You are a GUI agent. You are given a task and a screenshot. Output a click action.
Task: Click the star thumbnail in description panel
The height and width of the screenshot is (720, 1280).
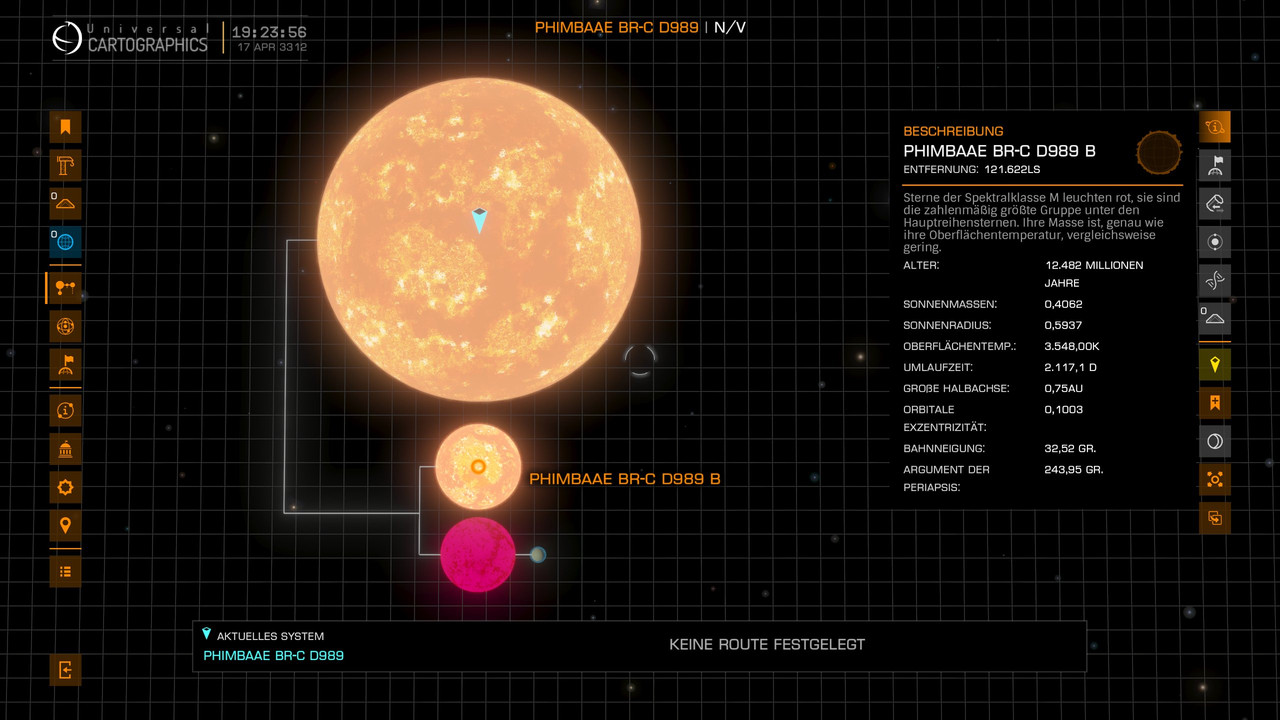click(x=1159, y=152)
